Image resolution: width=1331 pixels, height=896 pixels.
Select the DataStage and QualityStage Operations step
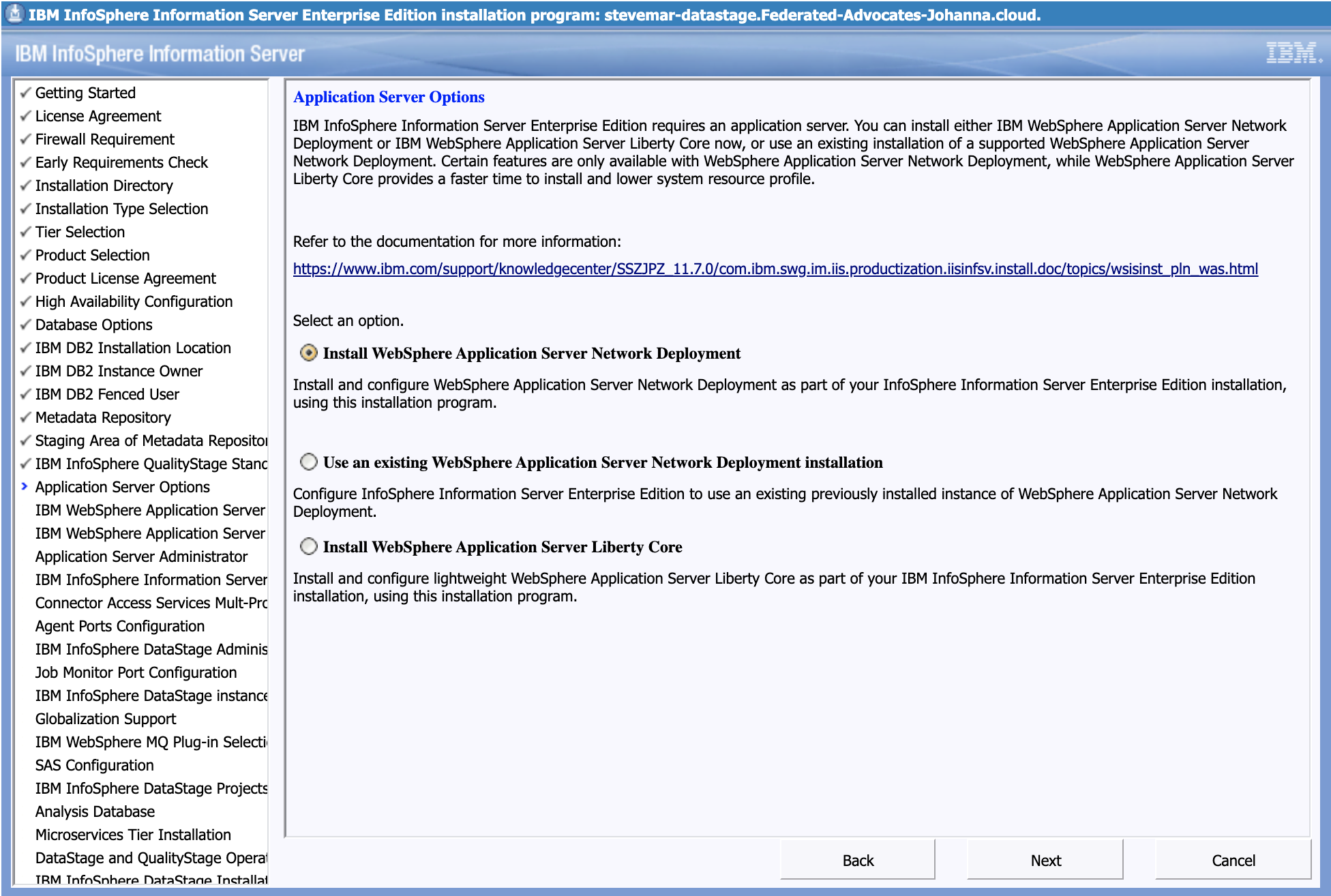[x=151, y=858]
